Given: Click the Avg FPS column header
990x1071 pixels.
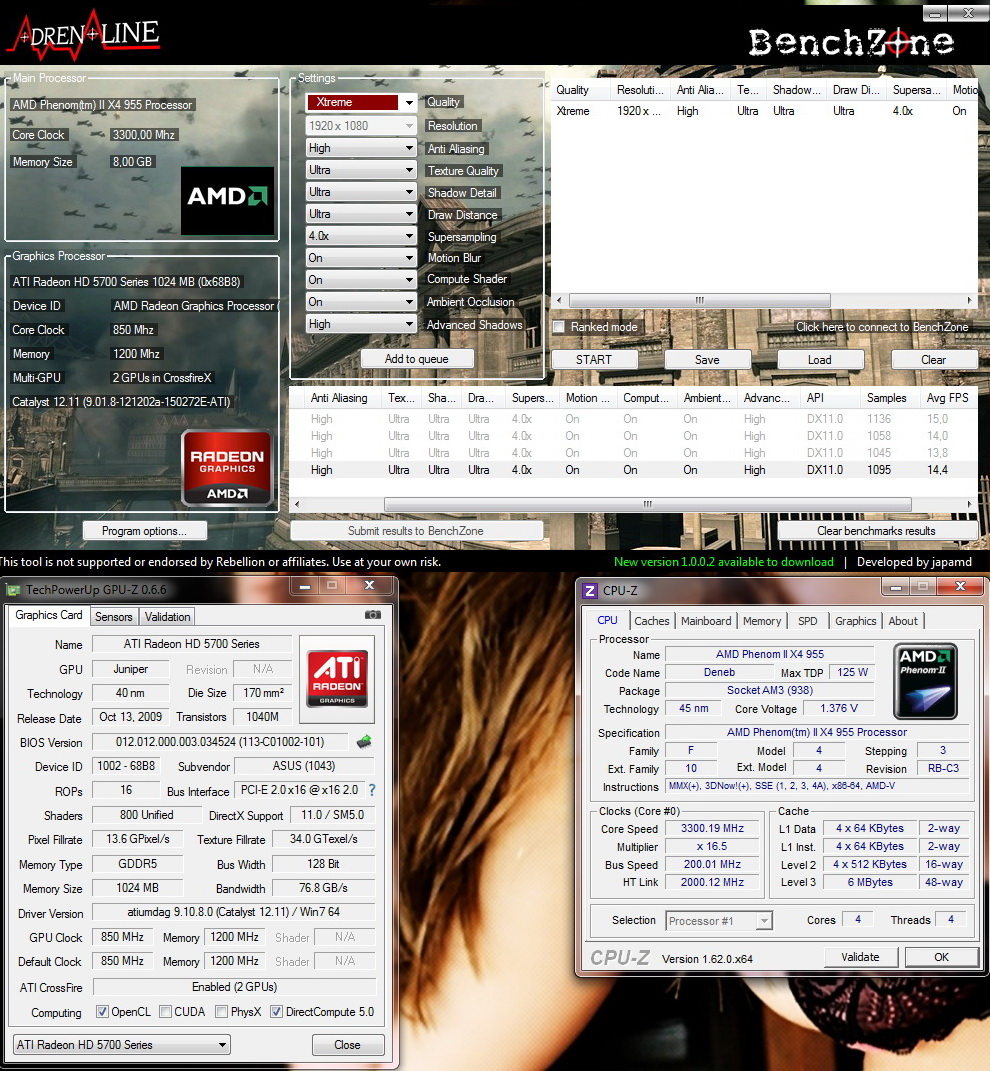Looking at the screenshot, I should pyautogui.click(x=948, y=398).
